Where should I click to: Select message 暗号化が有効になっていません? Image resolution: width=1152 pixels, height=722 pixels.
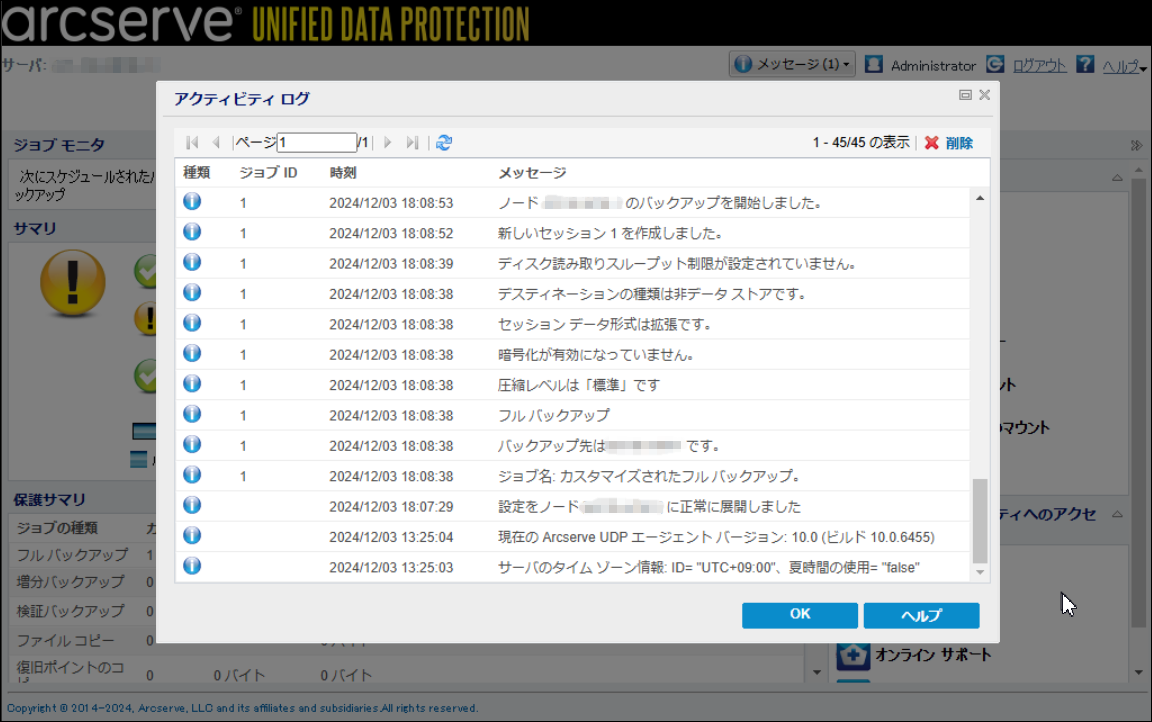[596, 355]
